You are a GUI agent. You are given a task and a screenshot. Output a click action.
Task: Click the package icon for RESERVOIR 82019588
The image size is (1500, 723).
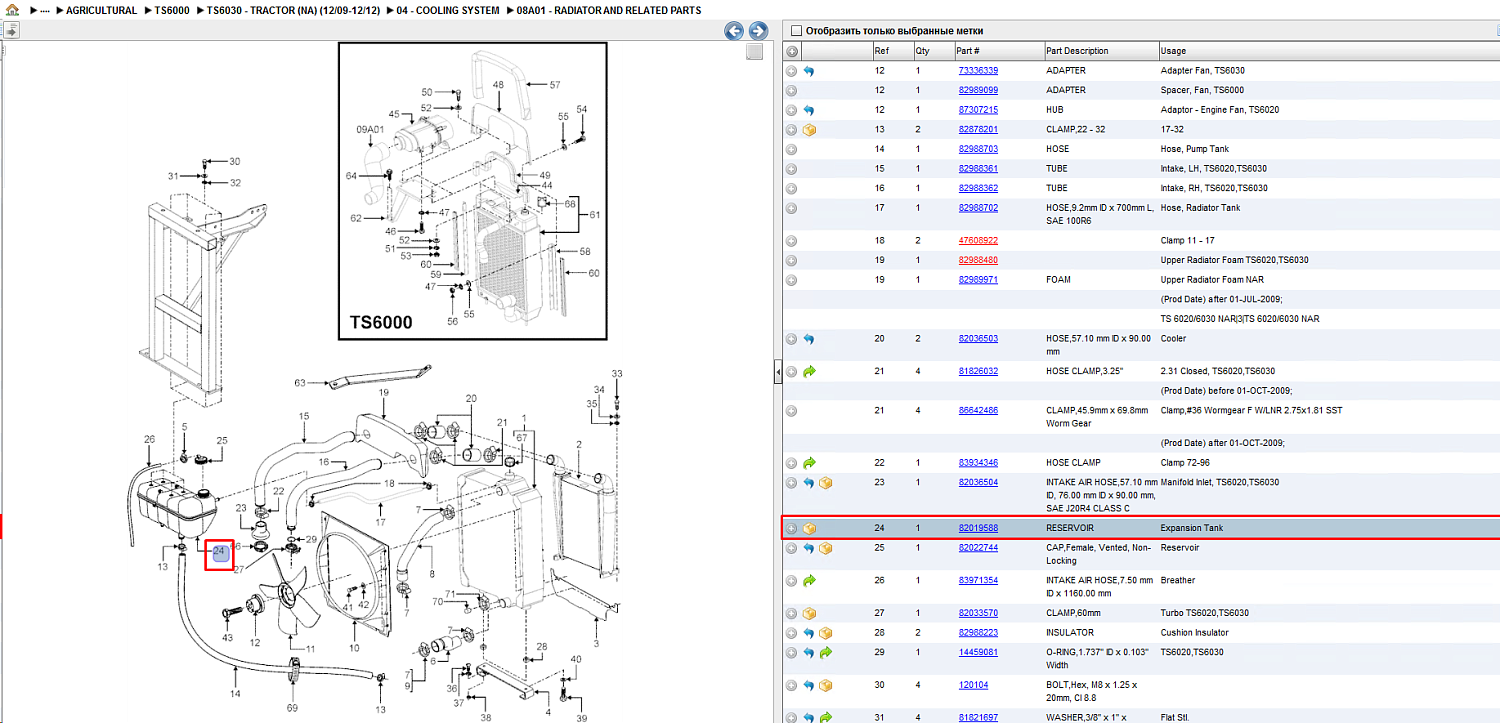809,528
